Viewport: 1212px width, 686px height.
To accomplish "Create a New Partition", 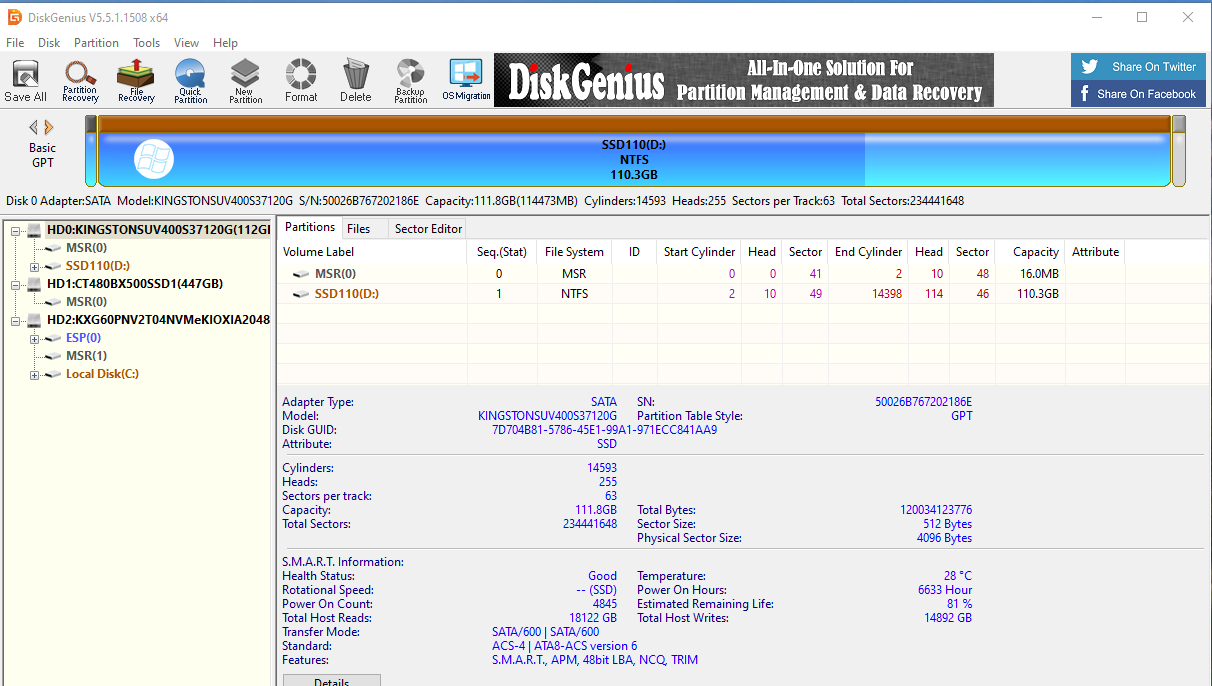I will 245,80.
